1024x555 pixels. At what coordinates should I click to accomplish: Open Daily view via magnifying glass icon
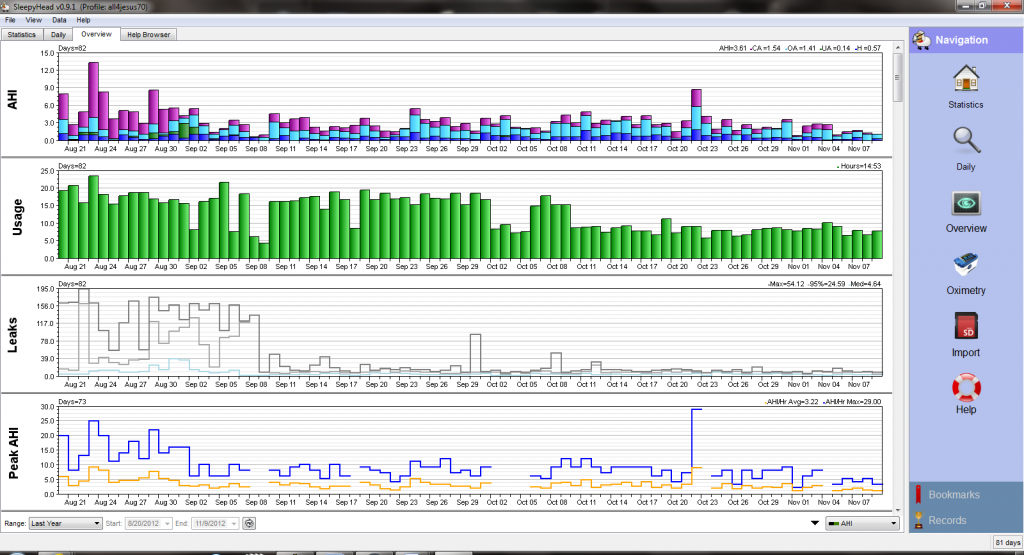pos(965,140)
